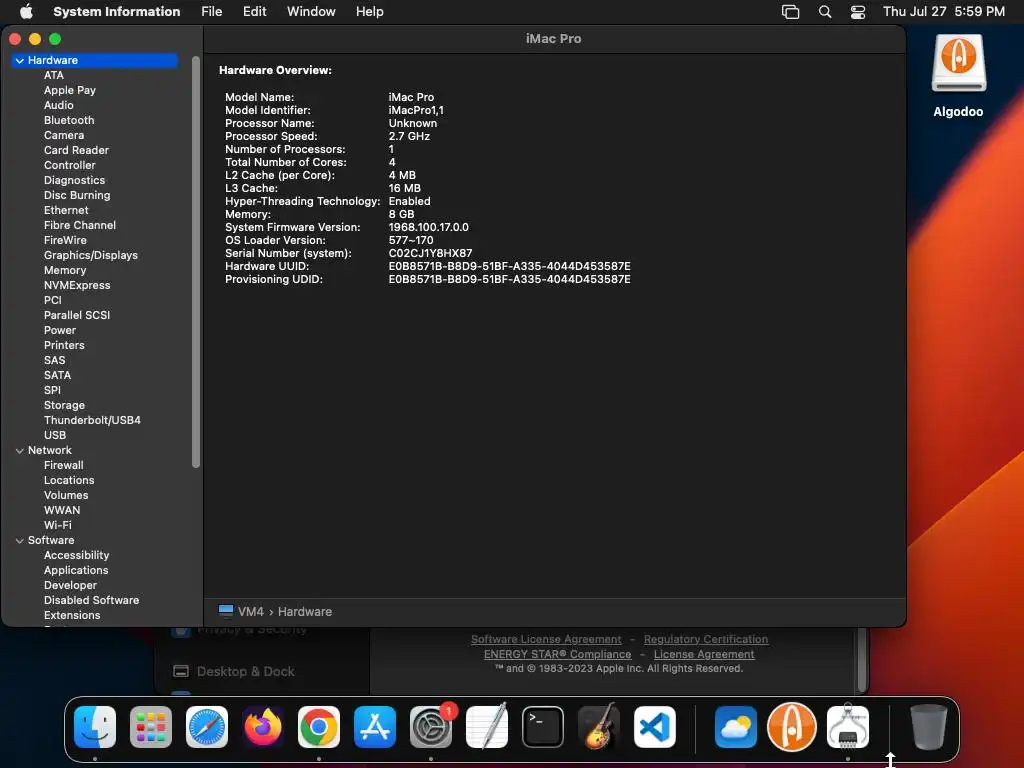Open the License Agreement link in Settings

[x=704, y=654]
